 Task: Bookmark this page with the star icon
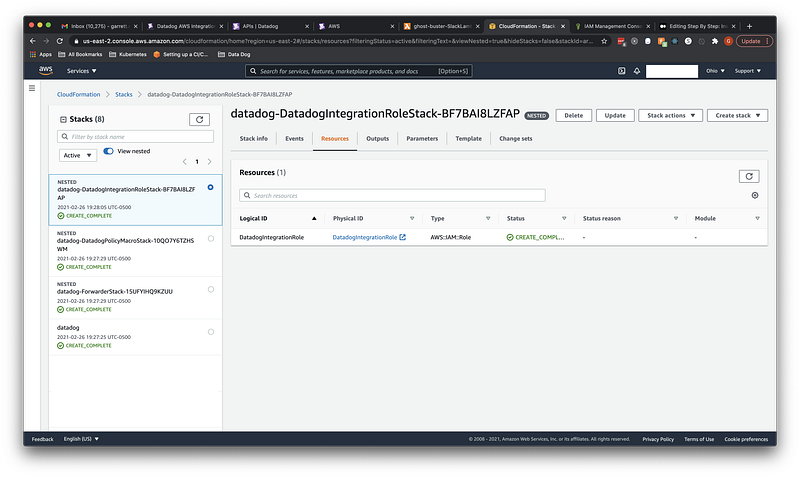click(x=604, y=41)
